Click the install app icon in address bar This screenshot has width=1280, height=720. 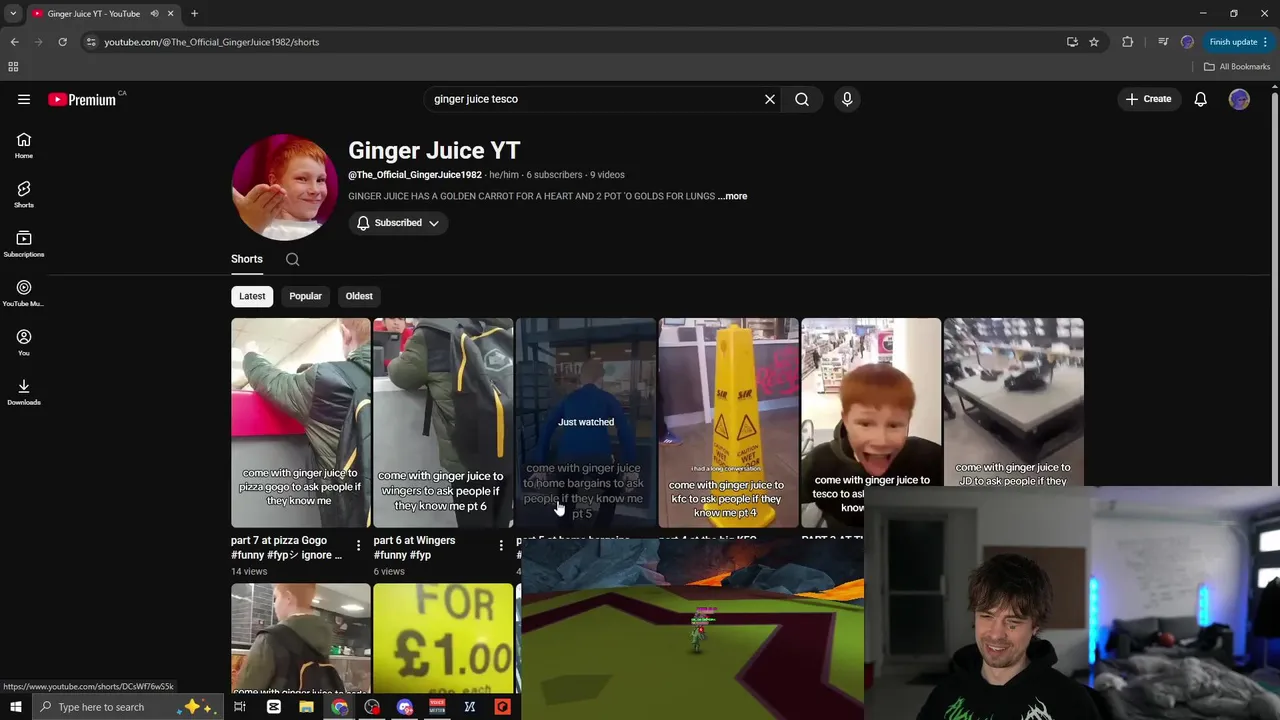tap(1072, 42)
